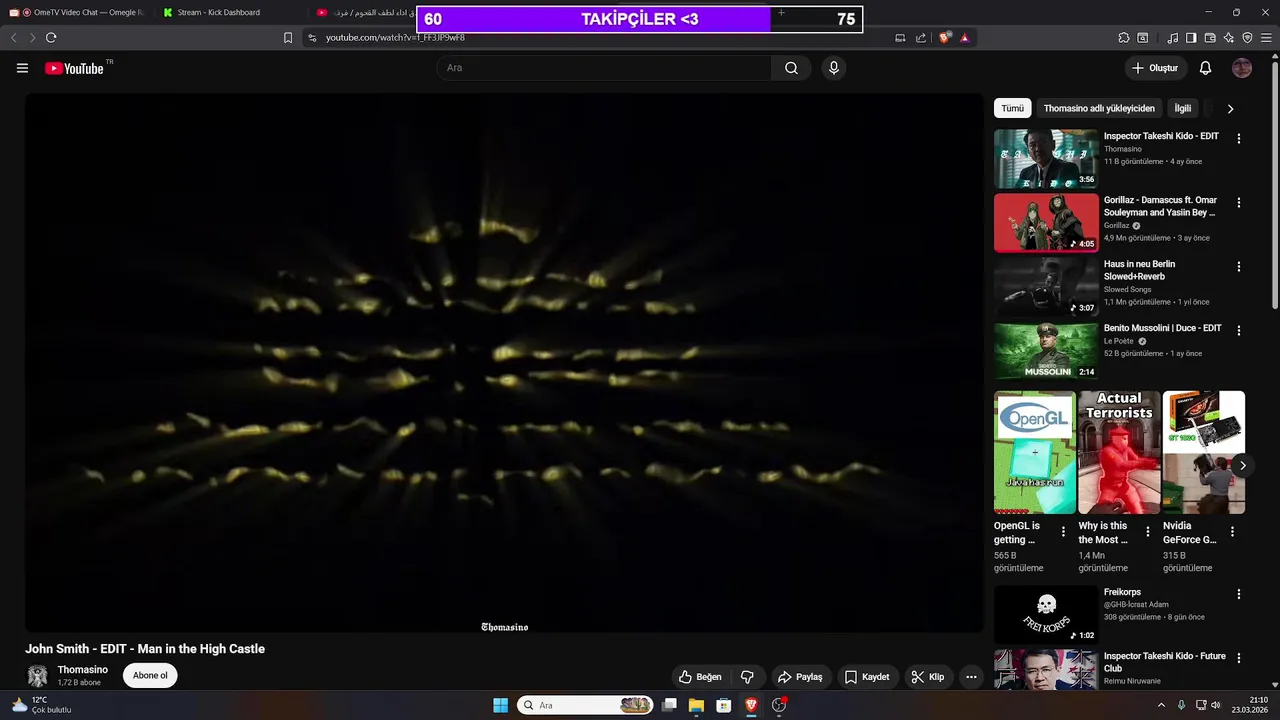Share this page via address bar icon
The image size is (1280, 720).
click(920, 37)
